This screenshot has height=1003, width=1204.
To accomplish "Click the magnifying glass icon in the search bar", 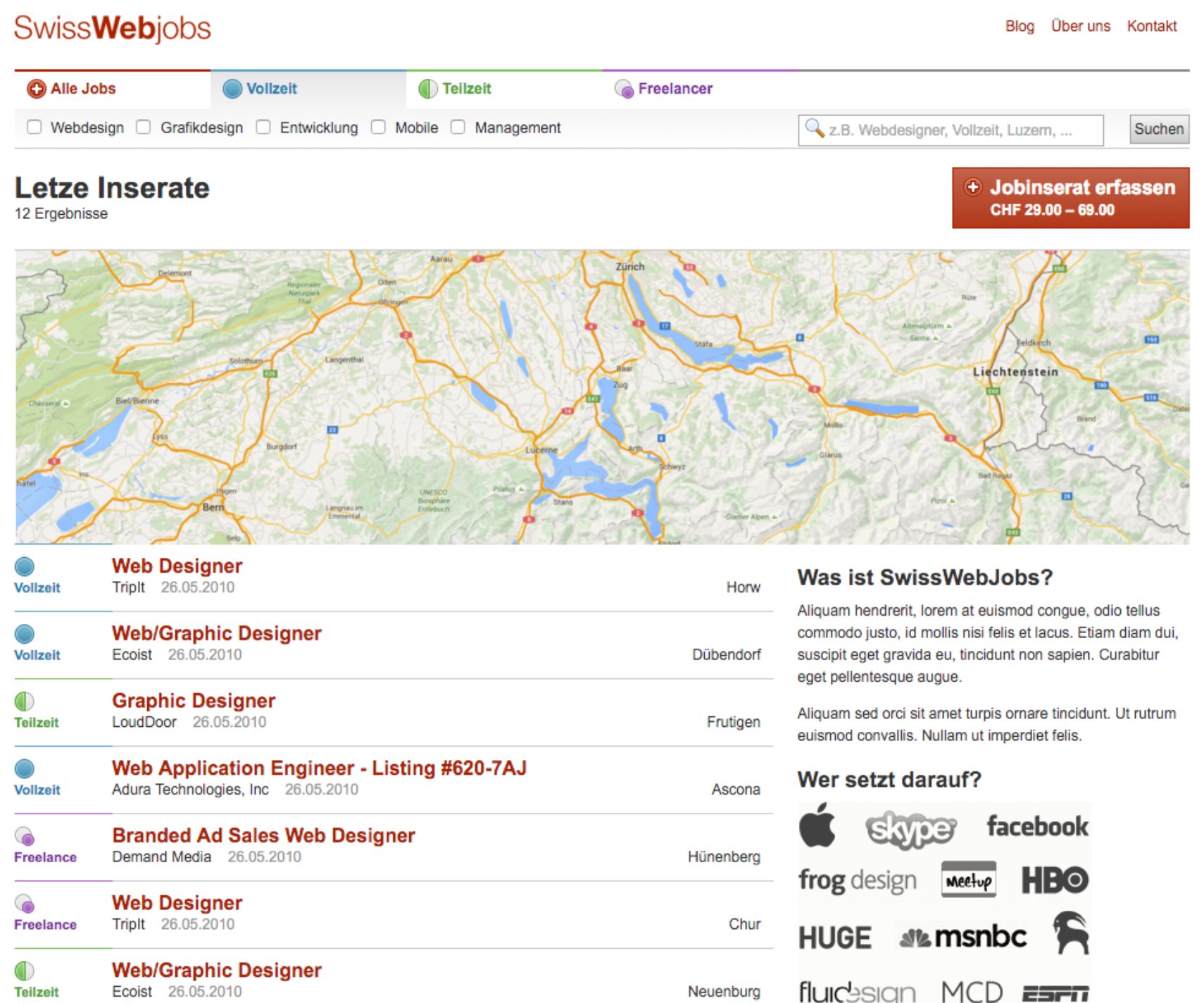I will click(x=813, y=128).
